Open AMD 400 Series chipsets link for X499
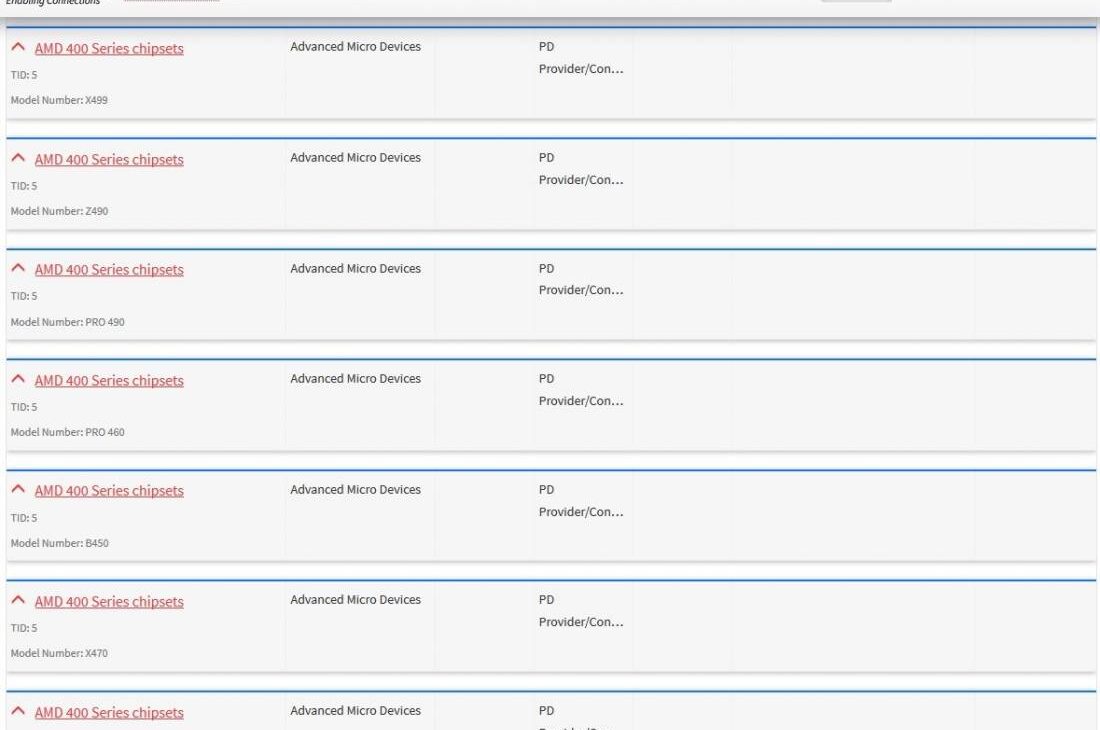This screenshot has height=730, width=1100. coord(109,49)
